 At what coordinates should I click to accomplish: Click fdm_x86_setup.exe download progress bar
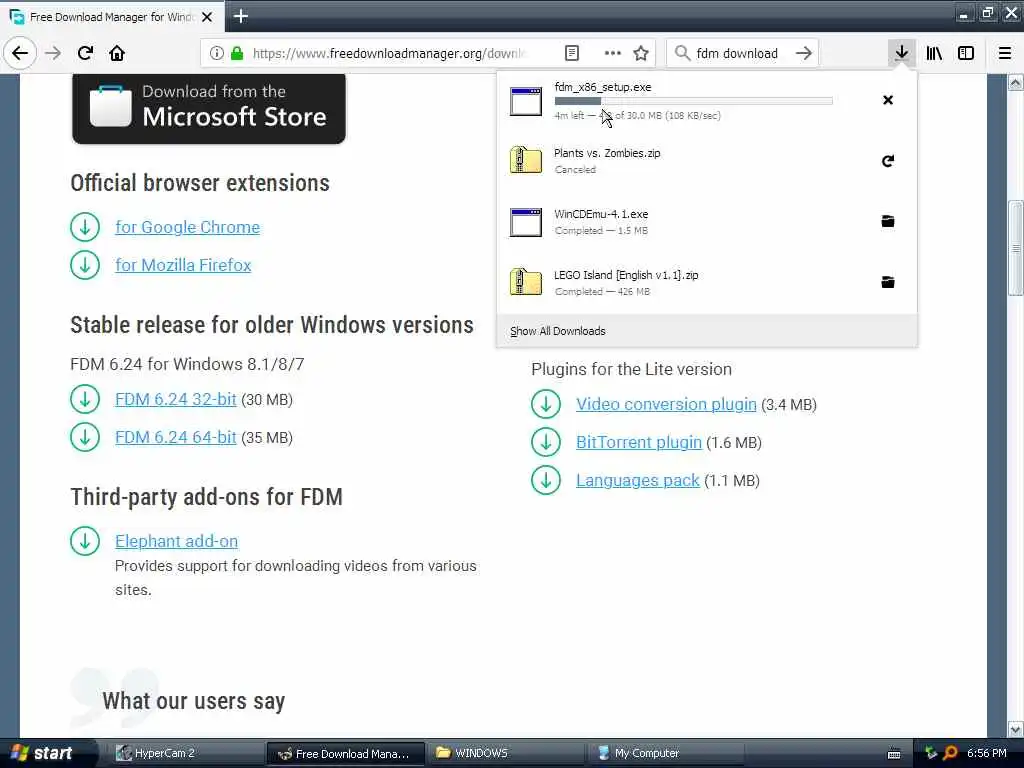coord(694,101)
